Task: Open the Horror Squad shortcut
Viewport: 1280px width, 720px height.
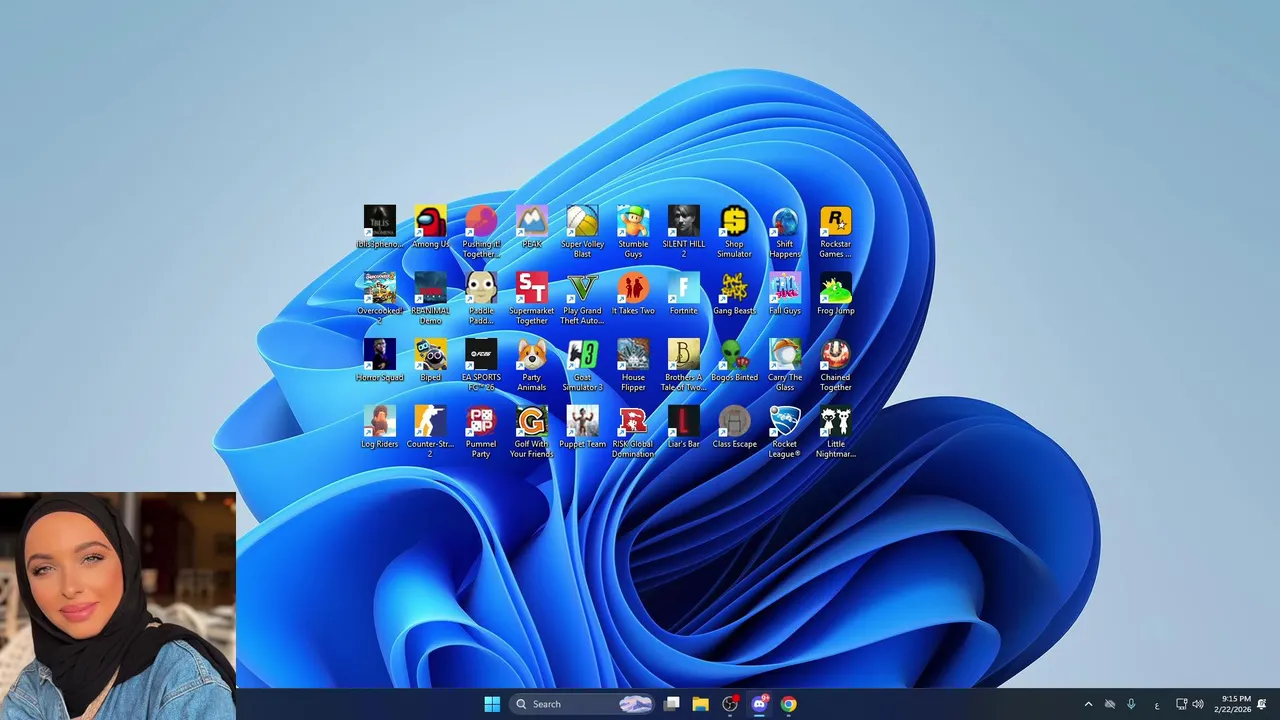Action: pos(380,361)
